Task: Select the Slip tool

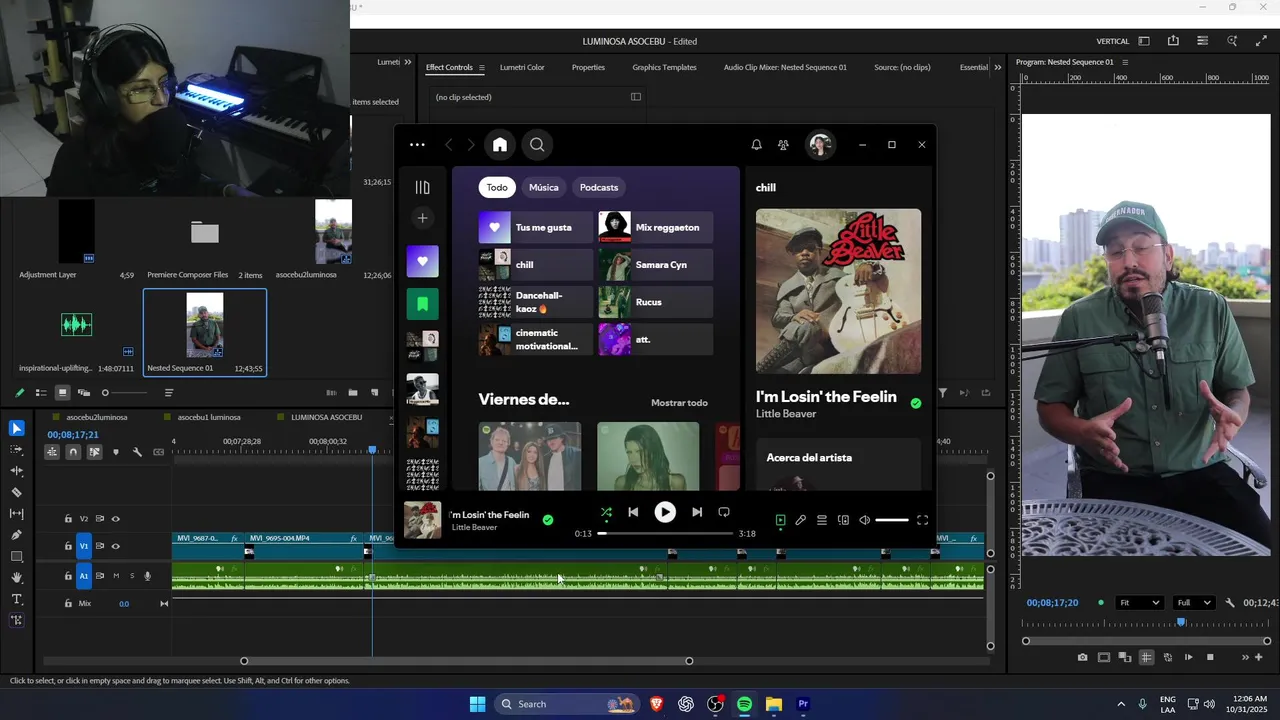Action: click(17, 514)
